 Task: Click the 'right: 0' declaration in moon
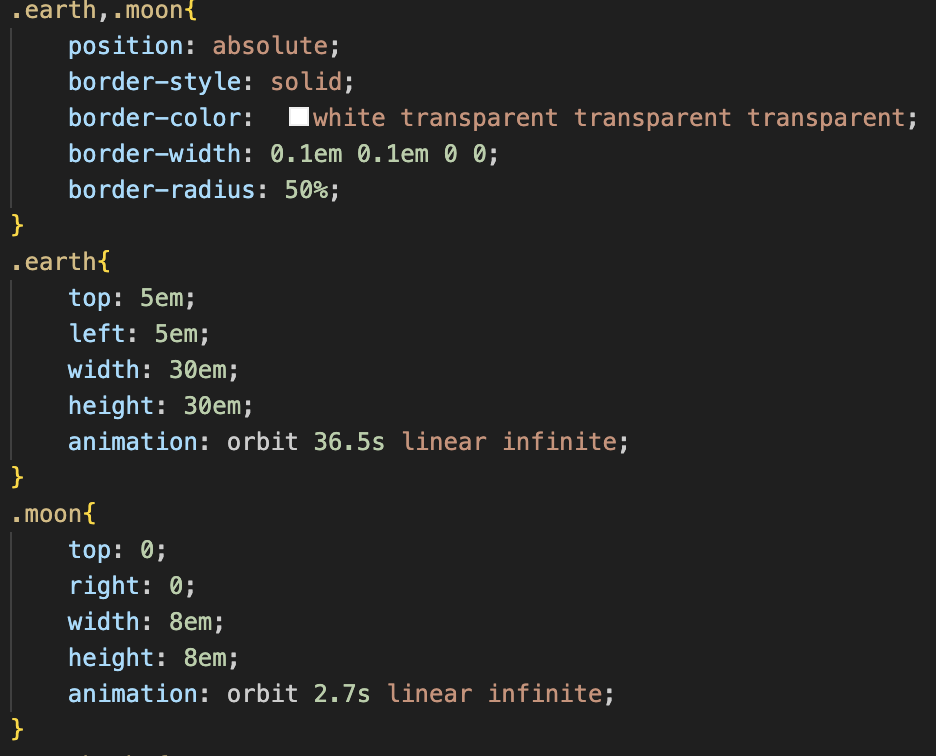coord(131,586)
